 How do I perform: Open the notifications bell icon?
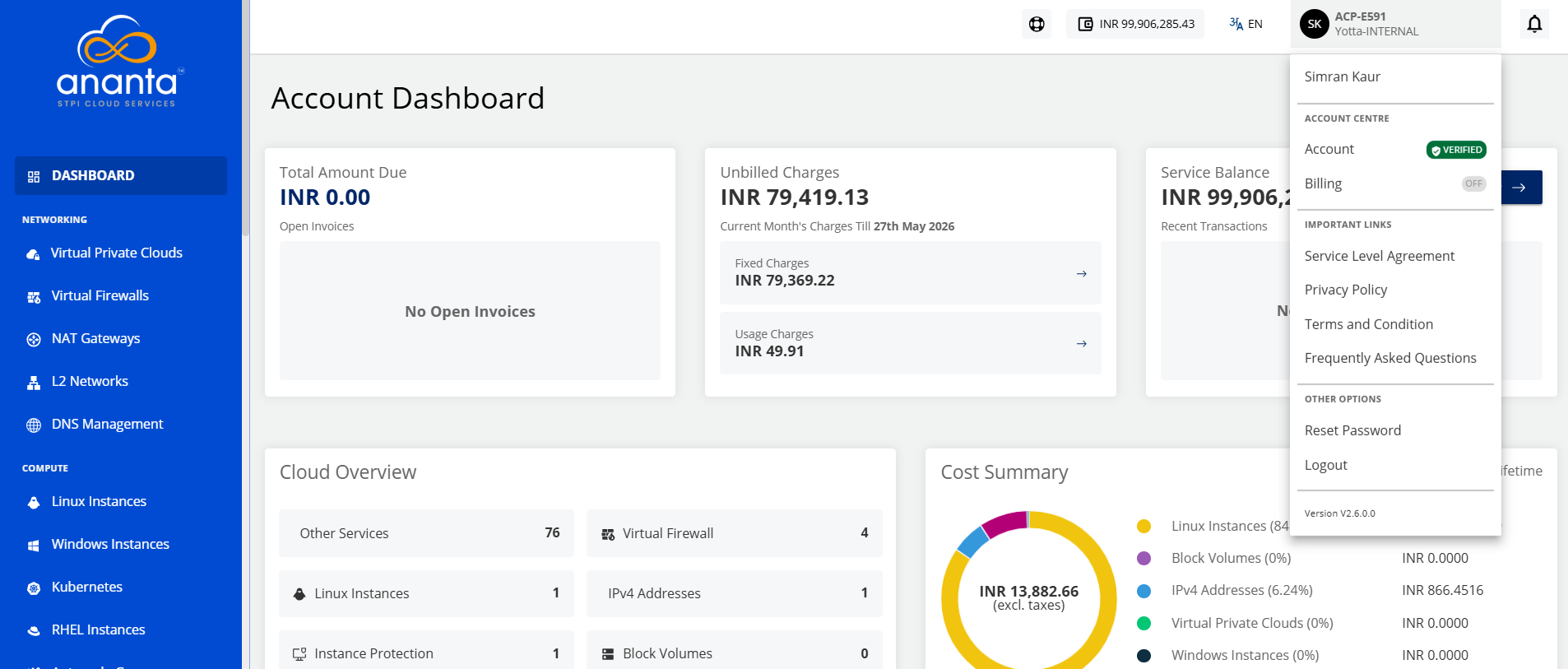click(1534, 24)
